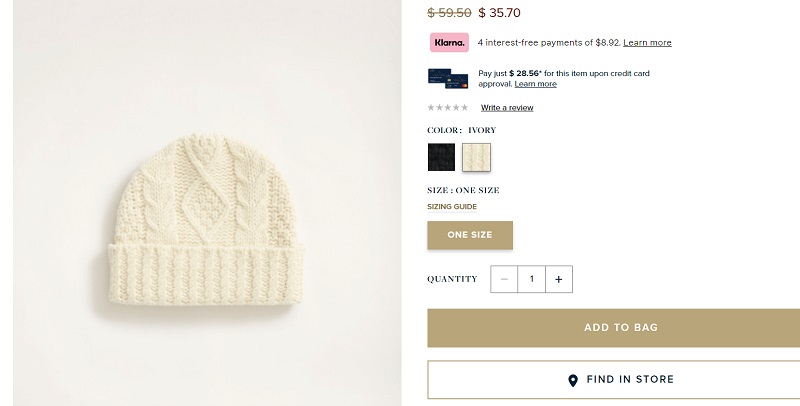Image resolution: width=800 pixels, height=406 pixels.
Task: Select the first star in the rating
Action: pyautogui.click(x=431, y=107)
